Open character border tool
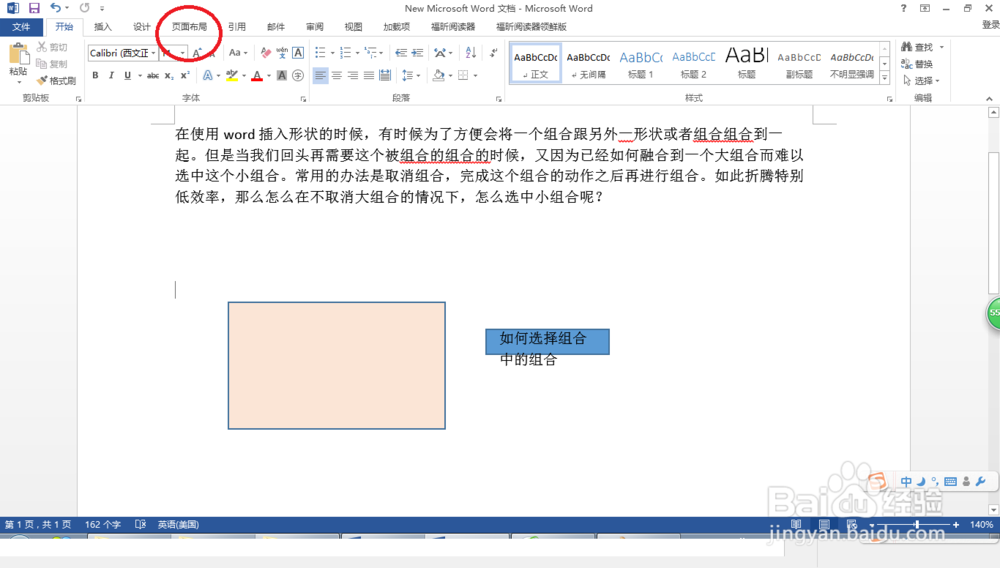This screenshot has height=568, width=1000. click(x=298, y=53)
